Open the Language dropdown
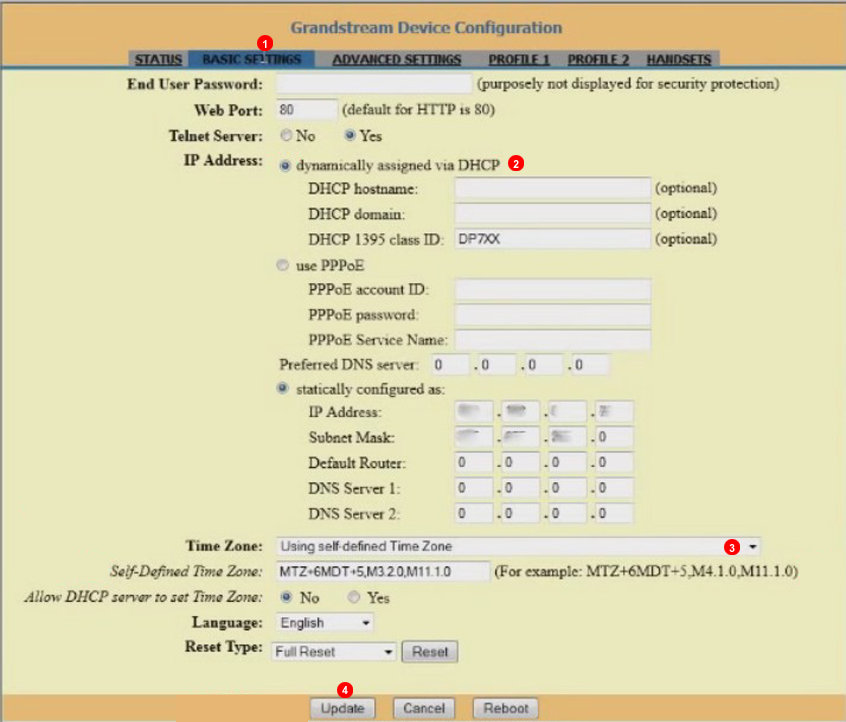This screenshot has height=722, width=846. (325, 623)
